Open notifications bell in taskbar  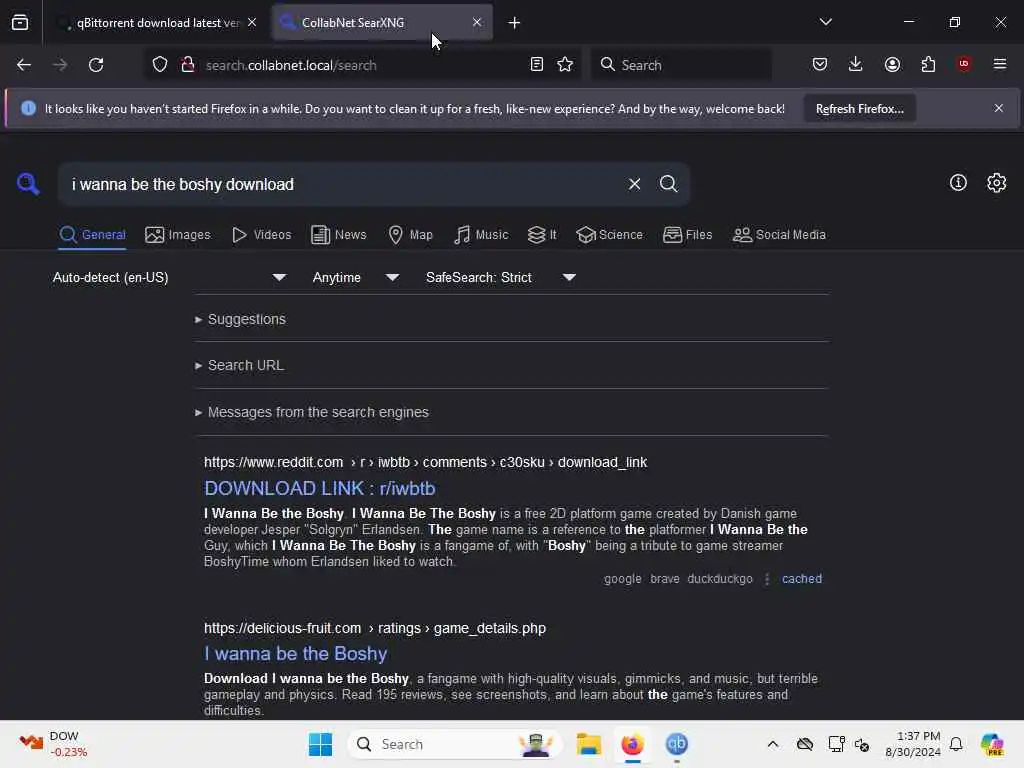956,744
